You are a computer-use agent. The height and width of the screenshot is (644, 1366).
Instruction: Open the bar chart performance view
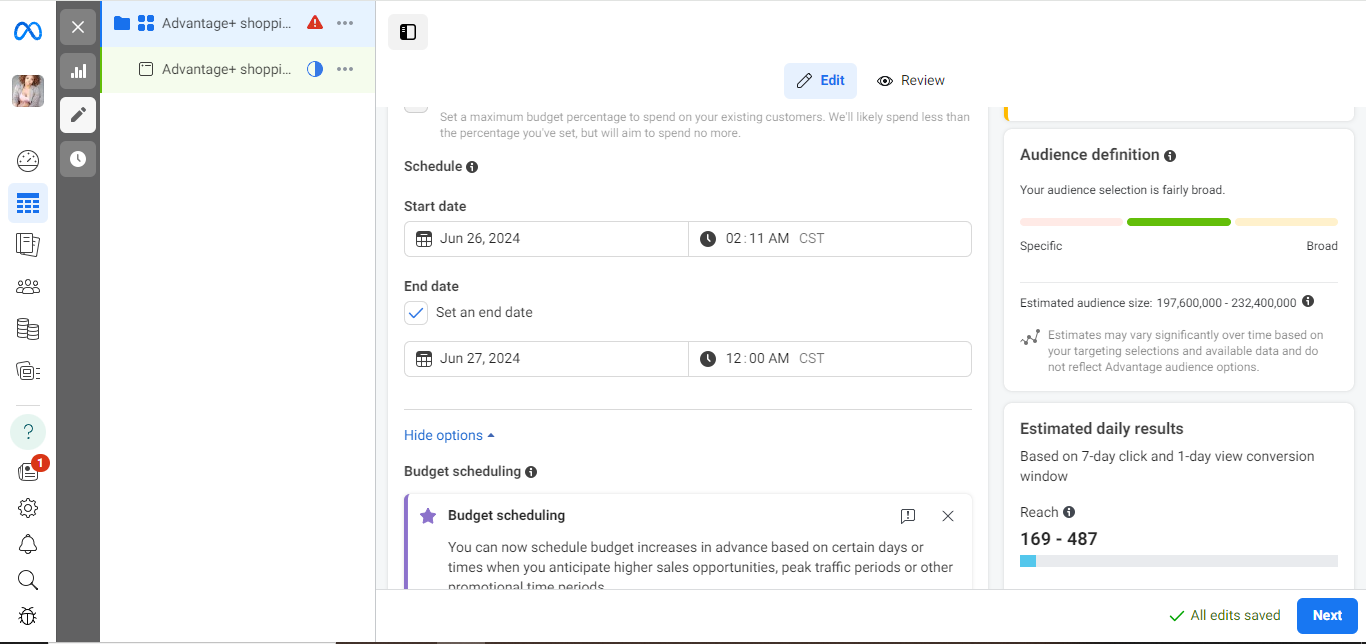[x=78, y=71]
